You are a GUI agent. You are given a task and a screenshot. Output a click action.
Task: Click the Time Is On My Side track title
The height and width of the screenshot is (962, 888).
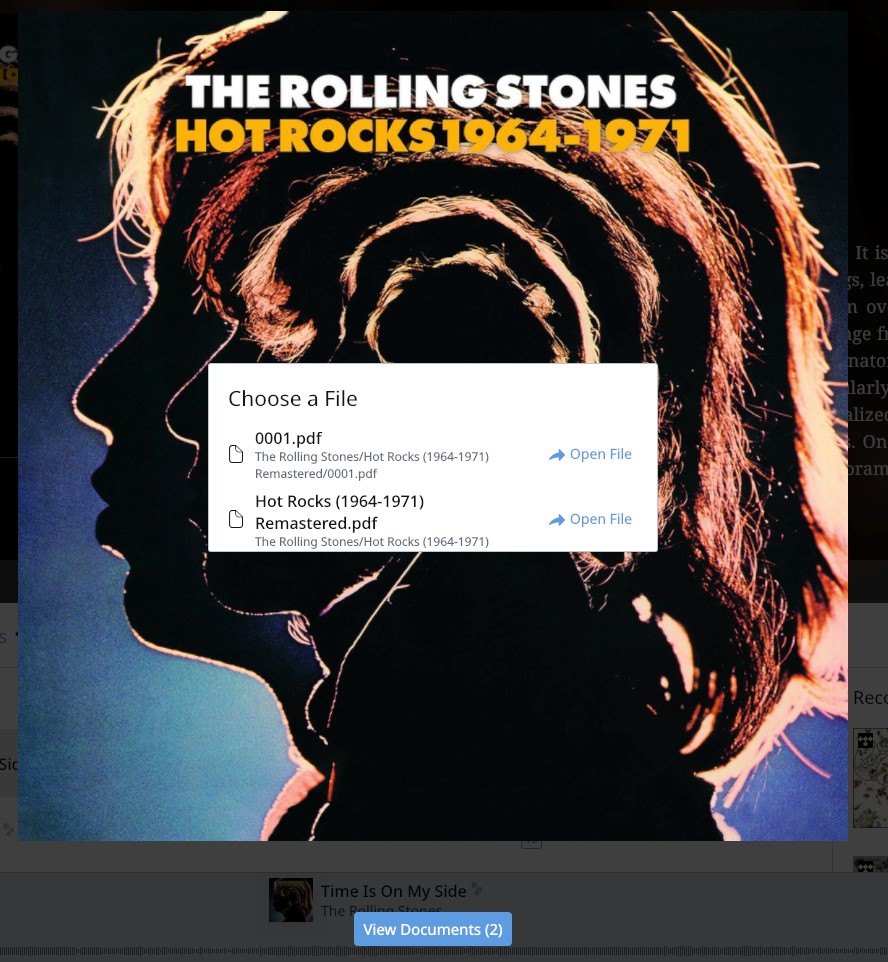point(393,891)
